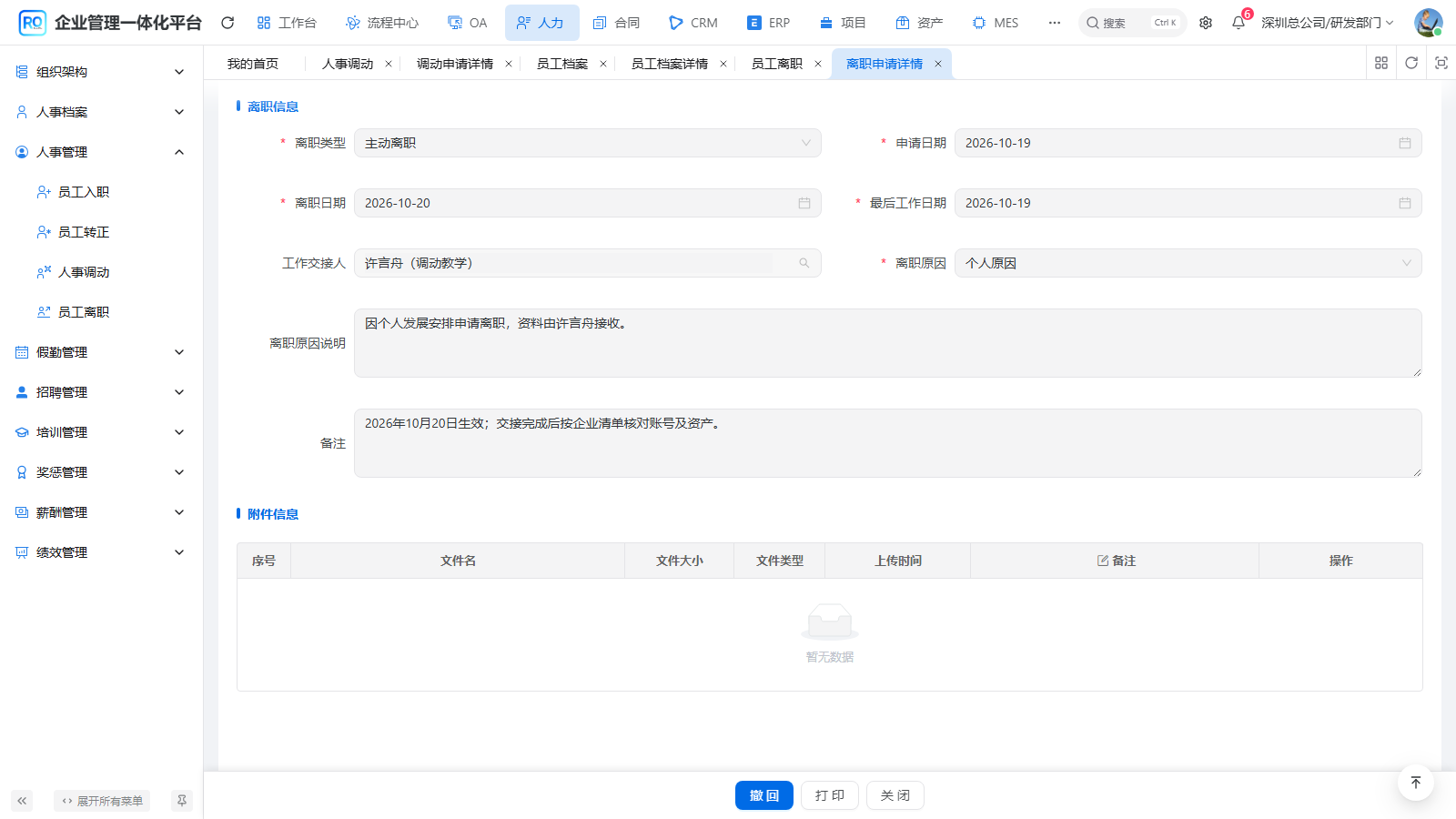Close the 调动申请详情 tab
The image size is (1456, 819).
pyautogui.click(x=509, y=64)
